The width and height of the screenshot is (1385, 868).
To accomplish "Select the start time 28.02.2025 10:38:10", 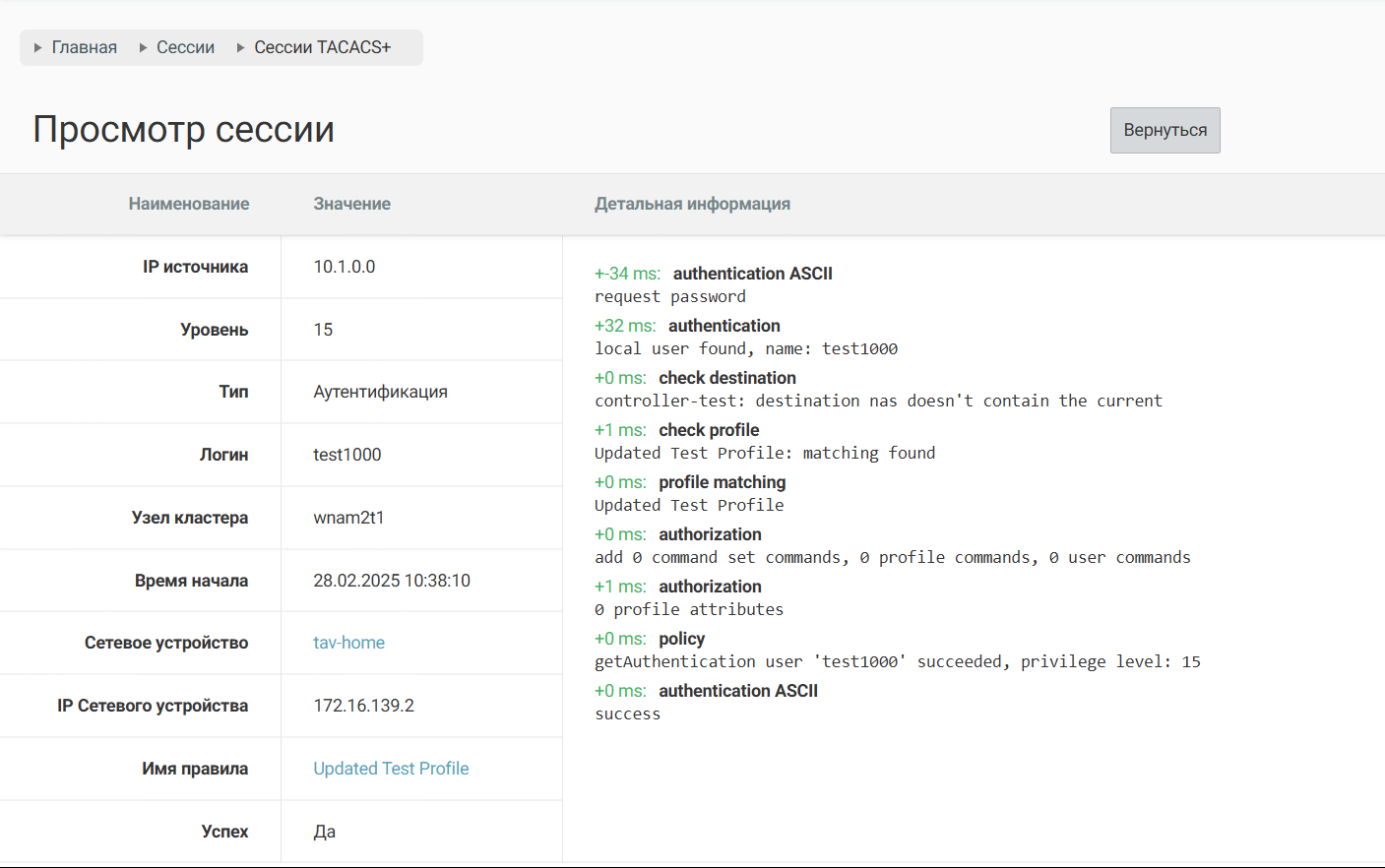I will pyautogui.click(x=391, y=581).
